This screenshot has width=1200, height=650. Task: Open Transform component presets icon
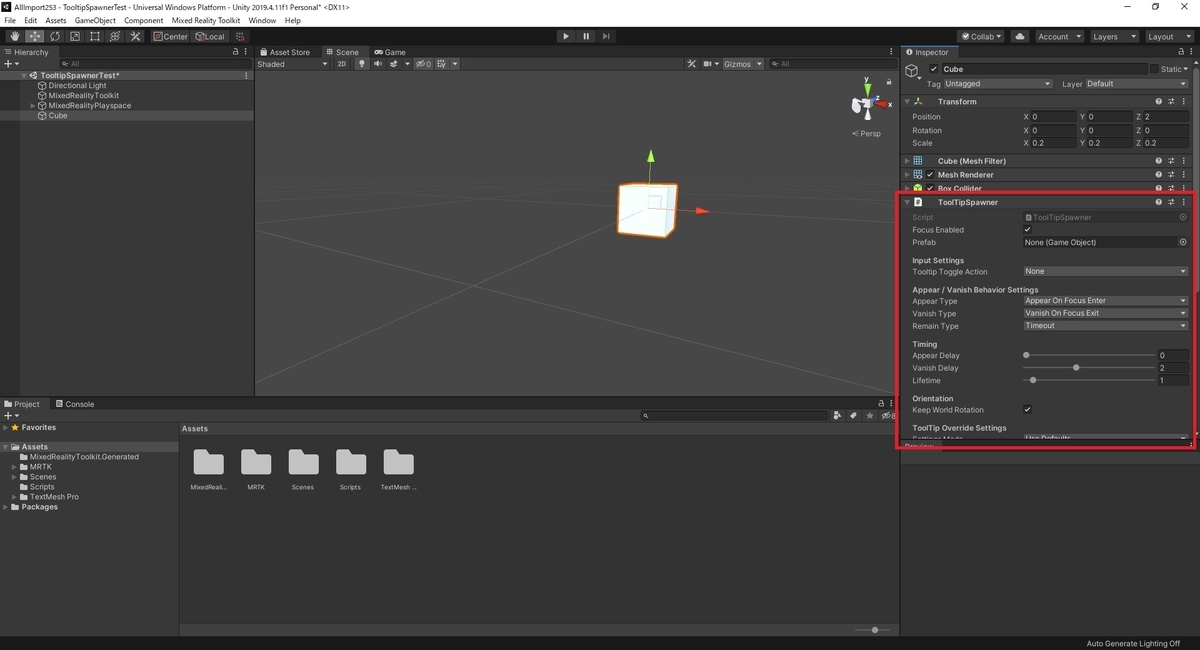(1171, 101)
